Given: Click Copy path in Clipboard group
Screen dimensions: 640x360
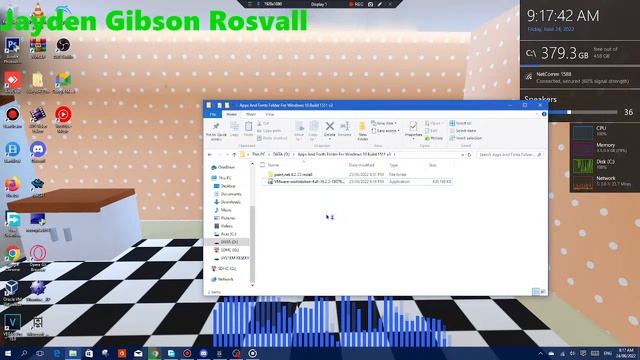Looking at the screenshot, I should (x=269, y=131).
